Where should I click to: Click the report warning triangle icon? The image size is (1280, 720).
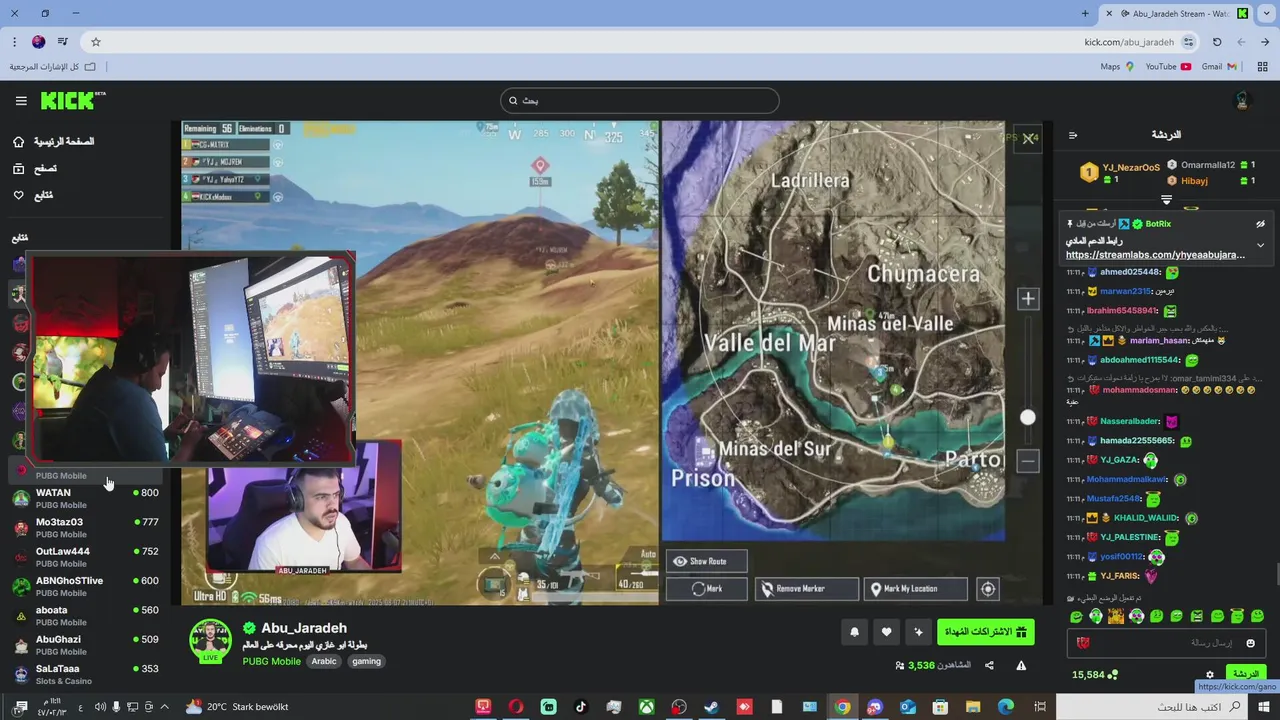pos(1021,665)
